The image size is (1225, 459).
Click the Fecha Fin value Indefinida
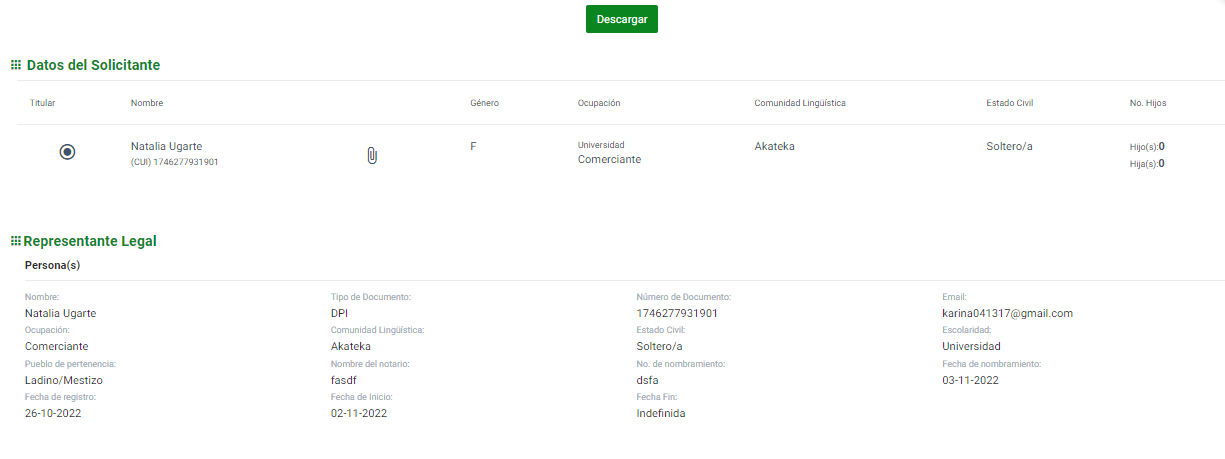click(x=661, y=413)
